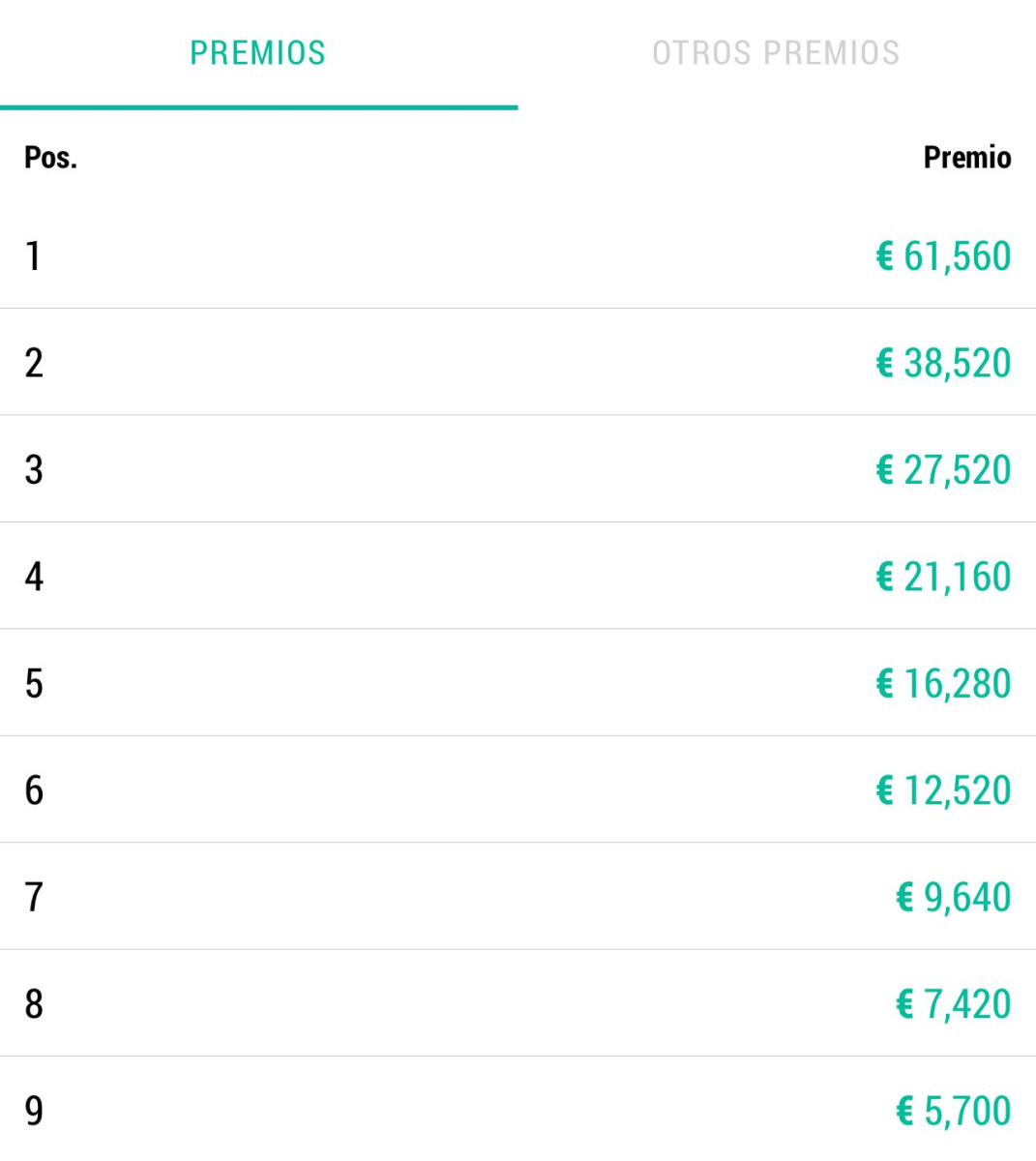The width and height of the screenshot is (1036, 1161).
Task: Select the position 4 row number
Action: tap(34, 577)
